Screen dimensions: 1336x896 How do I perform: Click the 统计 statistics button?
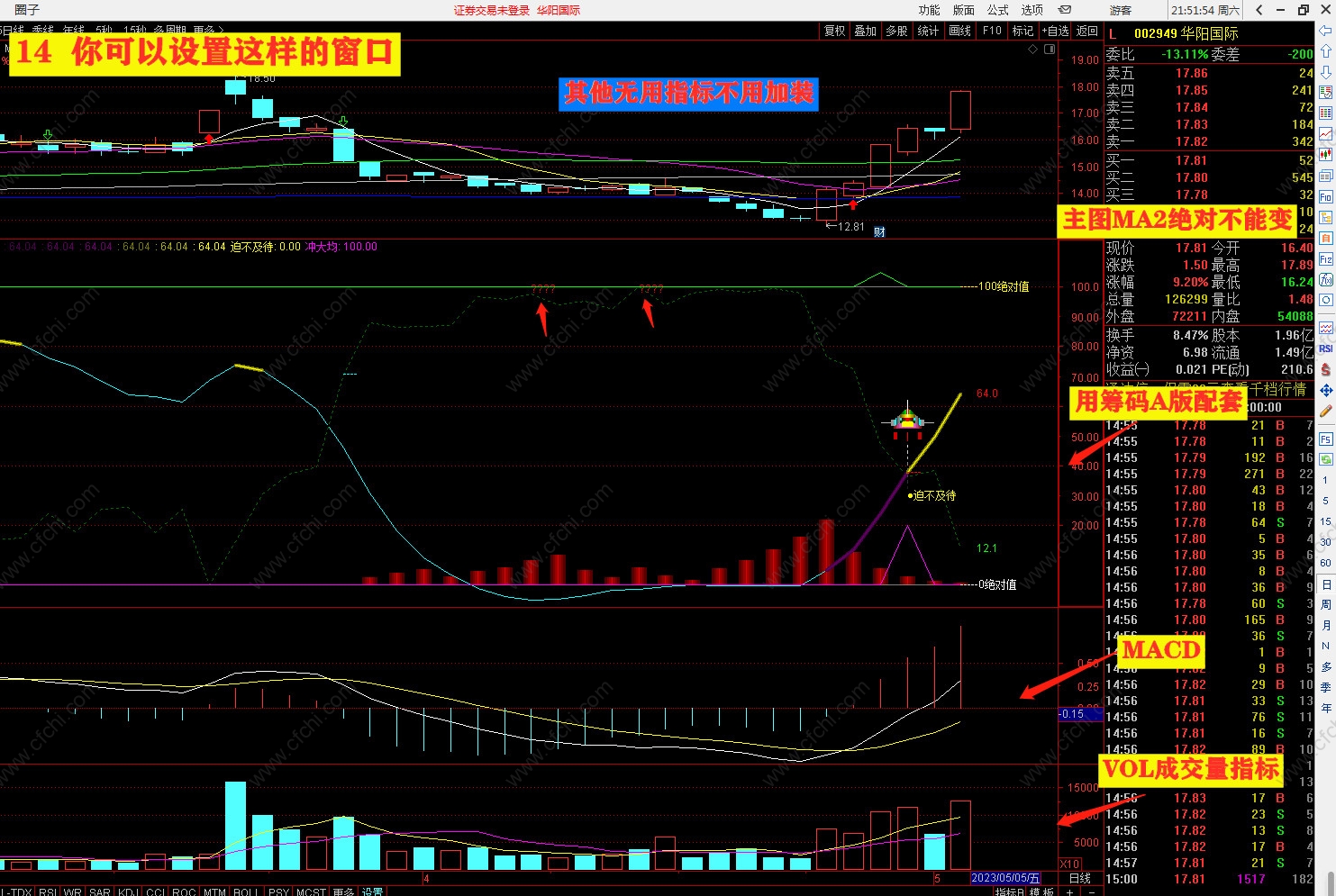(x=928, y=31)
